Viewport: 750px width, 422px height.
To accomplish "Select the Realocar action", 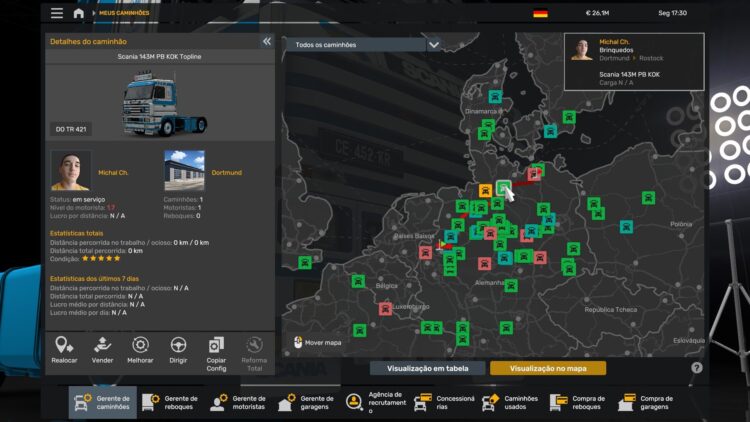I will point(64,350).
